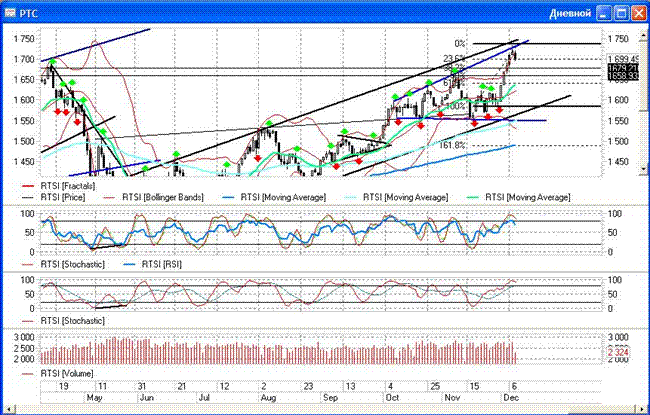Click the 'Дневной' timeframe label in title bar

(x=570, y=13)
